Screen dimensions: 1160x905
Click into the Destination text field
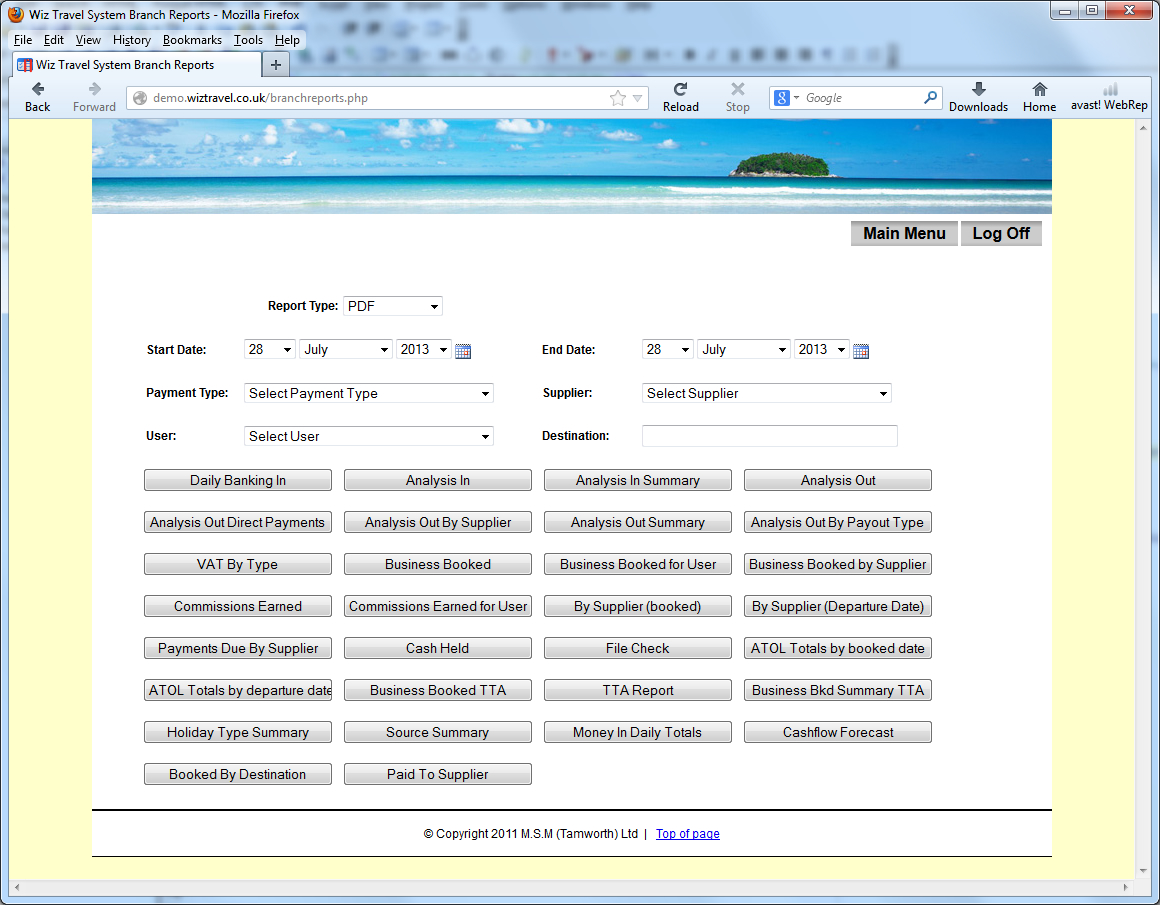(769, 436)
